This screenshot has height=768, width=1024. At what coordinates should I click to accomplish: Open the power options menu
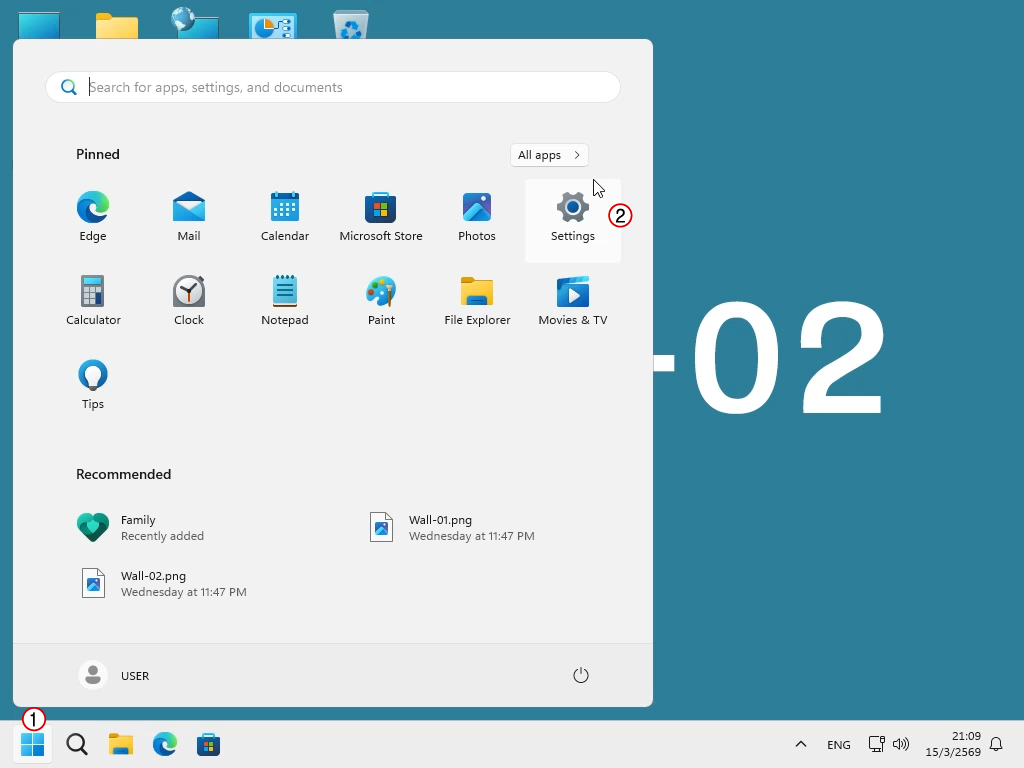coord(581,675)
